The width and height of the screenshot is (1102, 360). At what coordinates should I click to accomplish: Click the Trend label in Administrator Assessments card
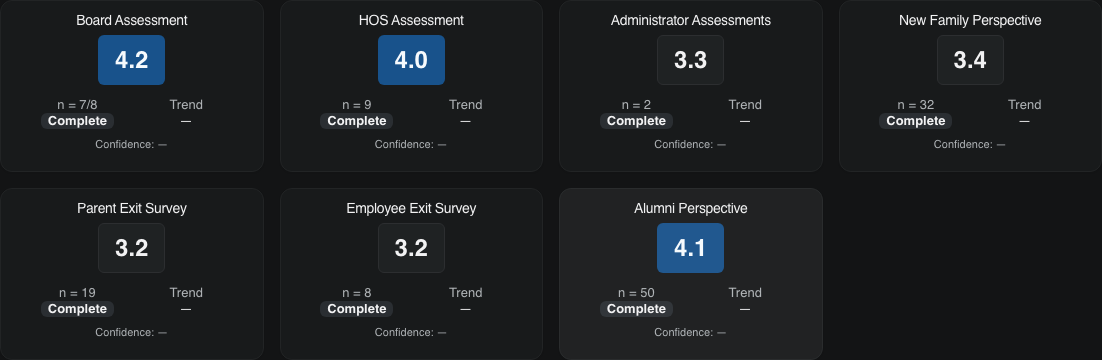tap(745, 105)
